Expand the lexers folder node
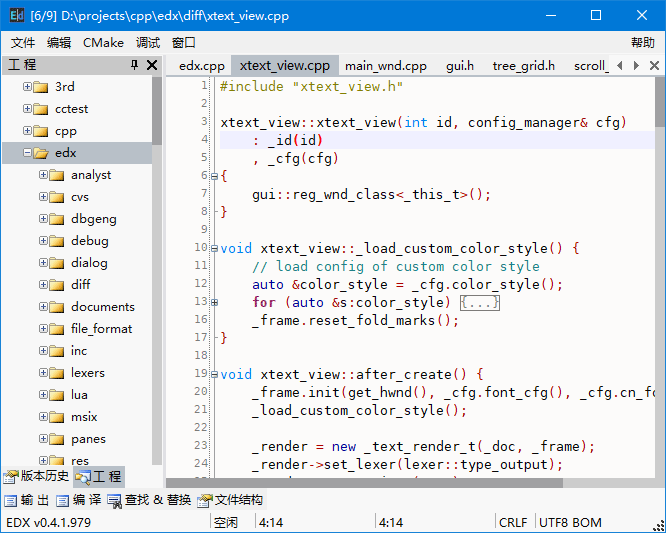Image resolution: width=666 pixels, height=533 pixels. point(43,372)
